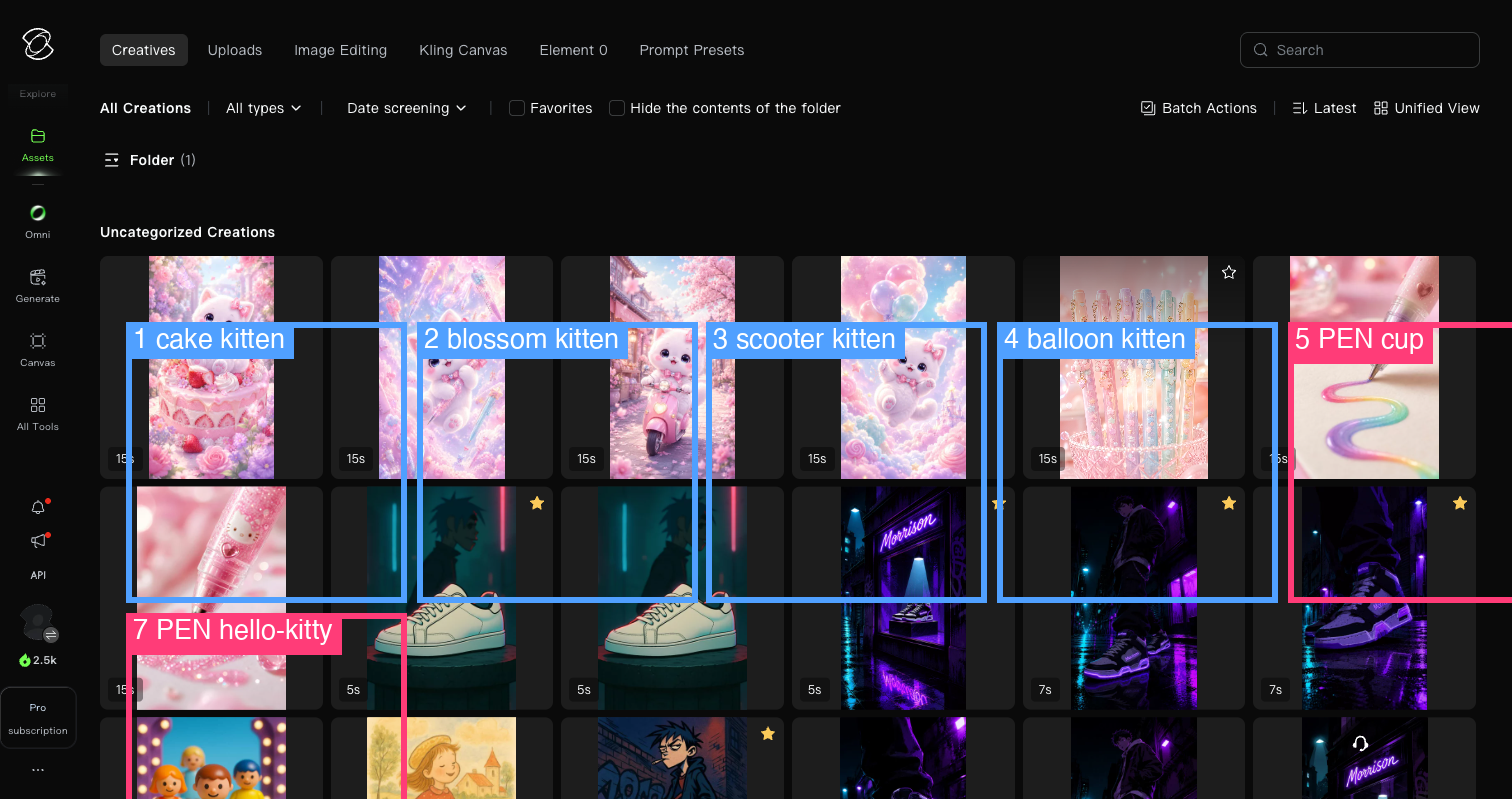Open the smoking anime guy graffiti thumbnail
1512x799 pixels.
pos(673,758)
